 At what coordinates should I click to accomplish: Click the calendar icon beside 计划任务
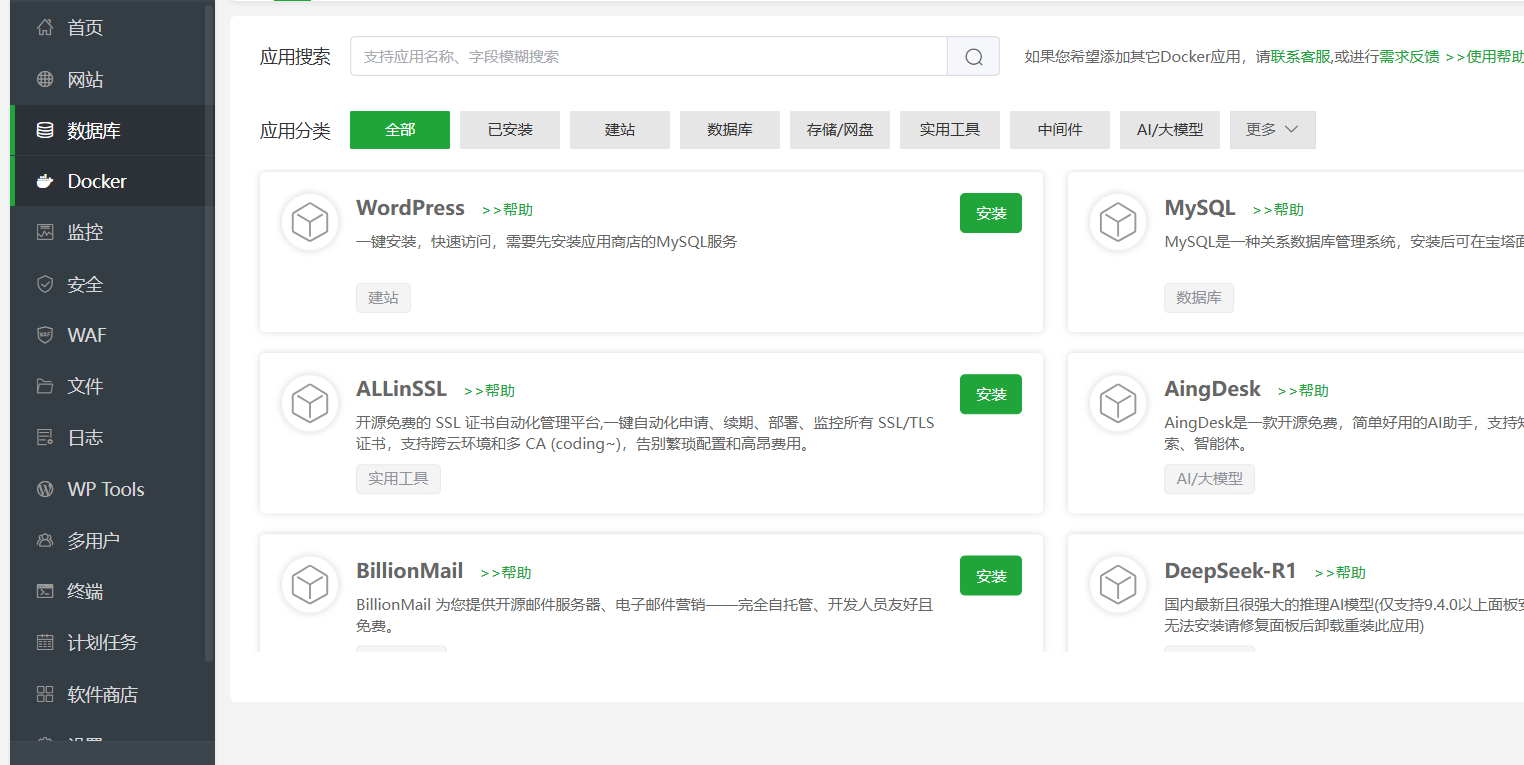click(x=45, y=642)
